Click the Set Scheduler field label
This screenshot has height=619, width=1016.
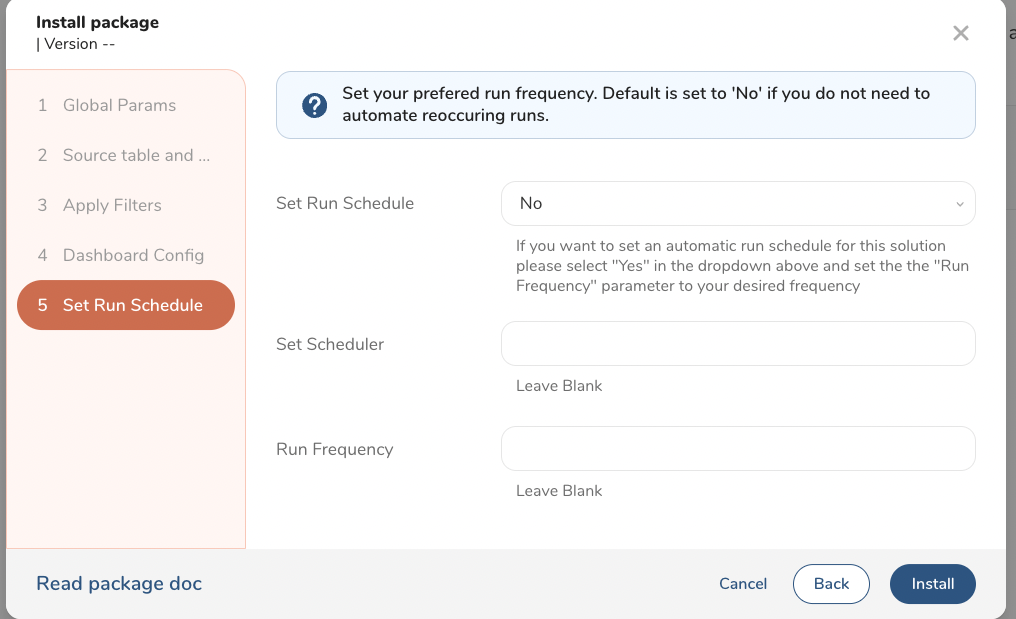(330, 344)
